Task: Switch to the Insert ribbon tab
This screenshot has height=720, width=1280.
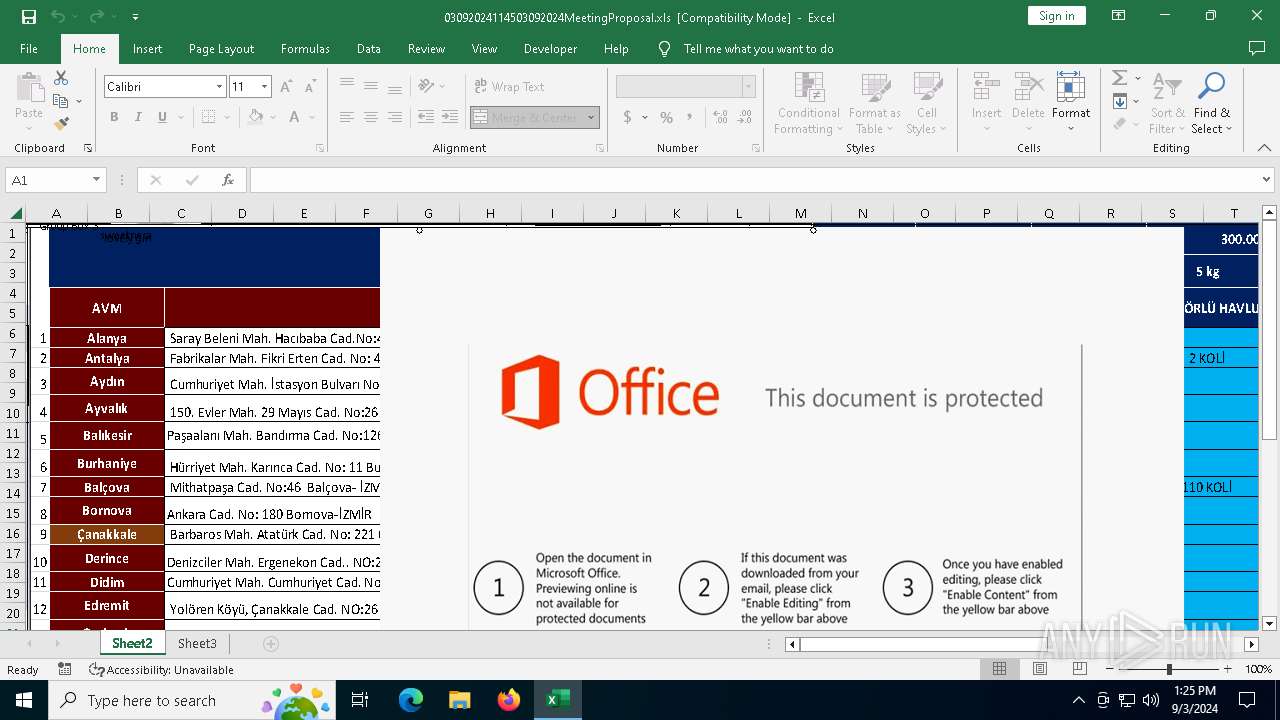Action: [147, 49]
